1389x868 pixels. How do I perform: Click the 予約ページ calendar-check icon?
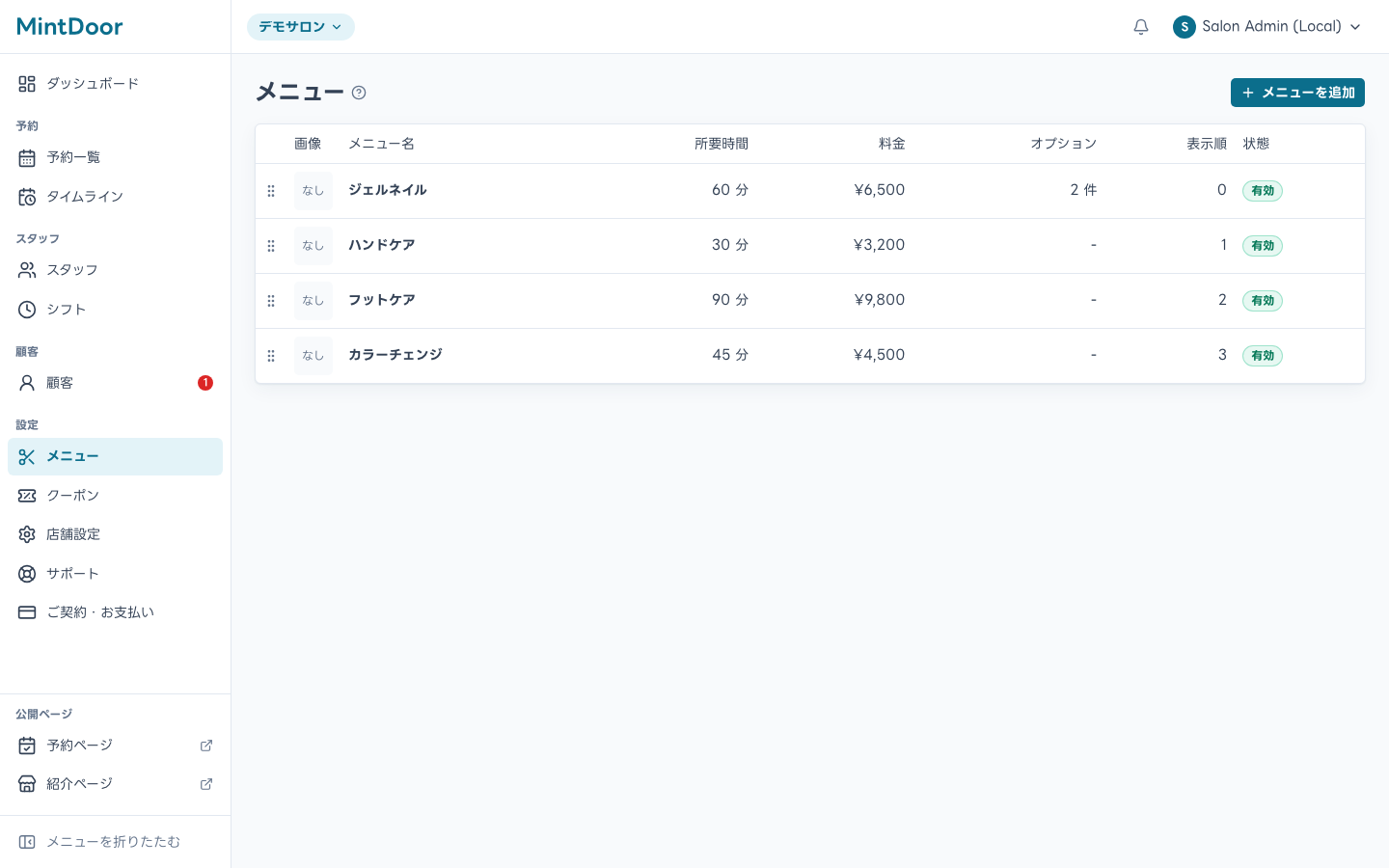[27, 746]
